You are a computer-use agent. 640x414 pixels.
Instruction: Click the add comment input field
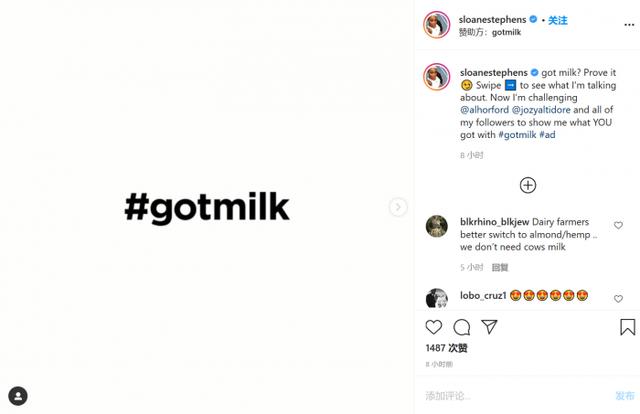(x=510, y=395)
